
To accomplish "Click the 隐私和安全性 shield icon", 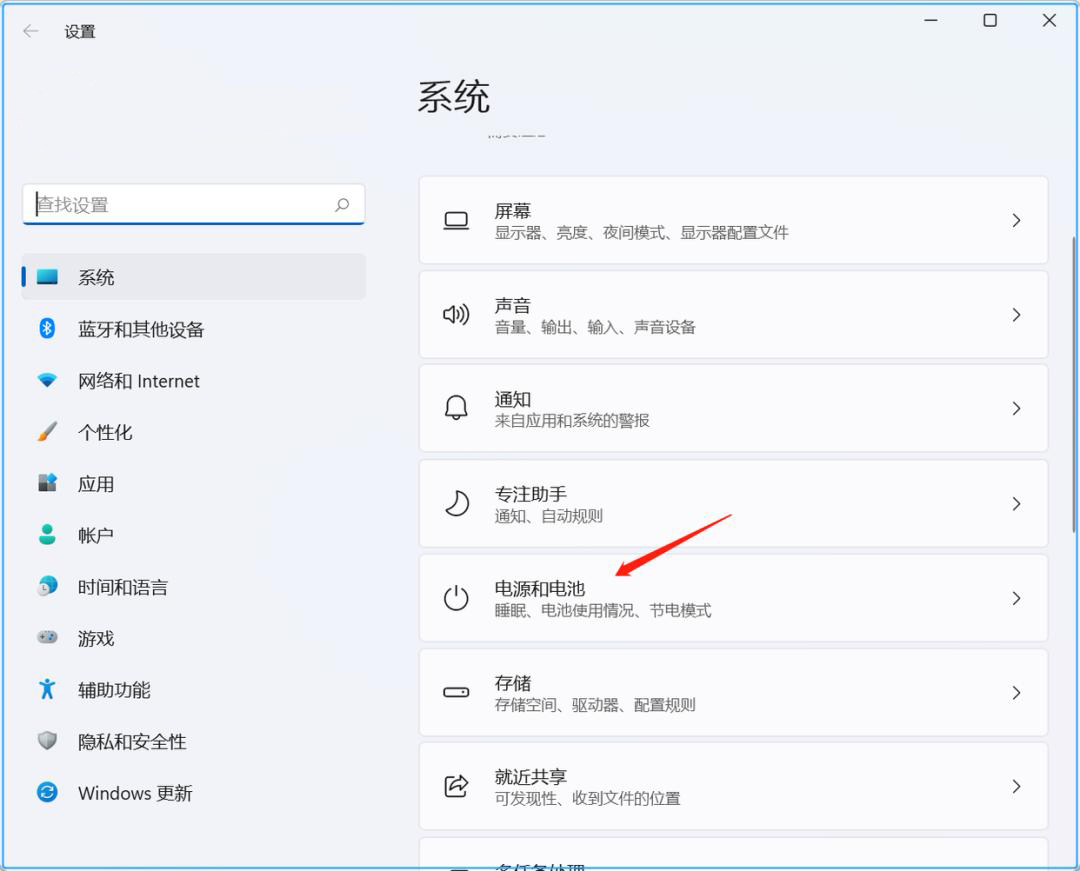I will 47,741.
